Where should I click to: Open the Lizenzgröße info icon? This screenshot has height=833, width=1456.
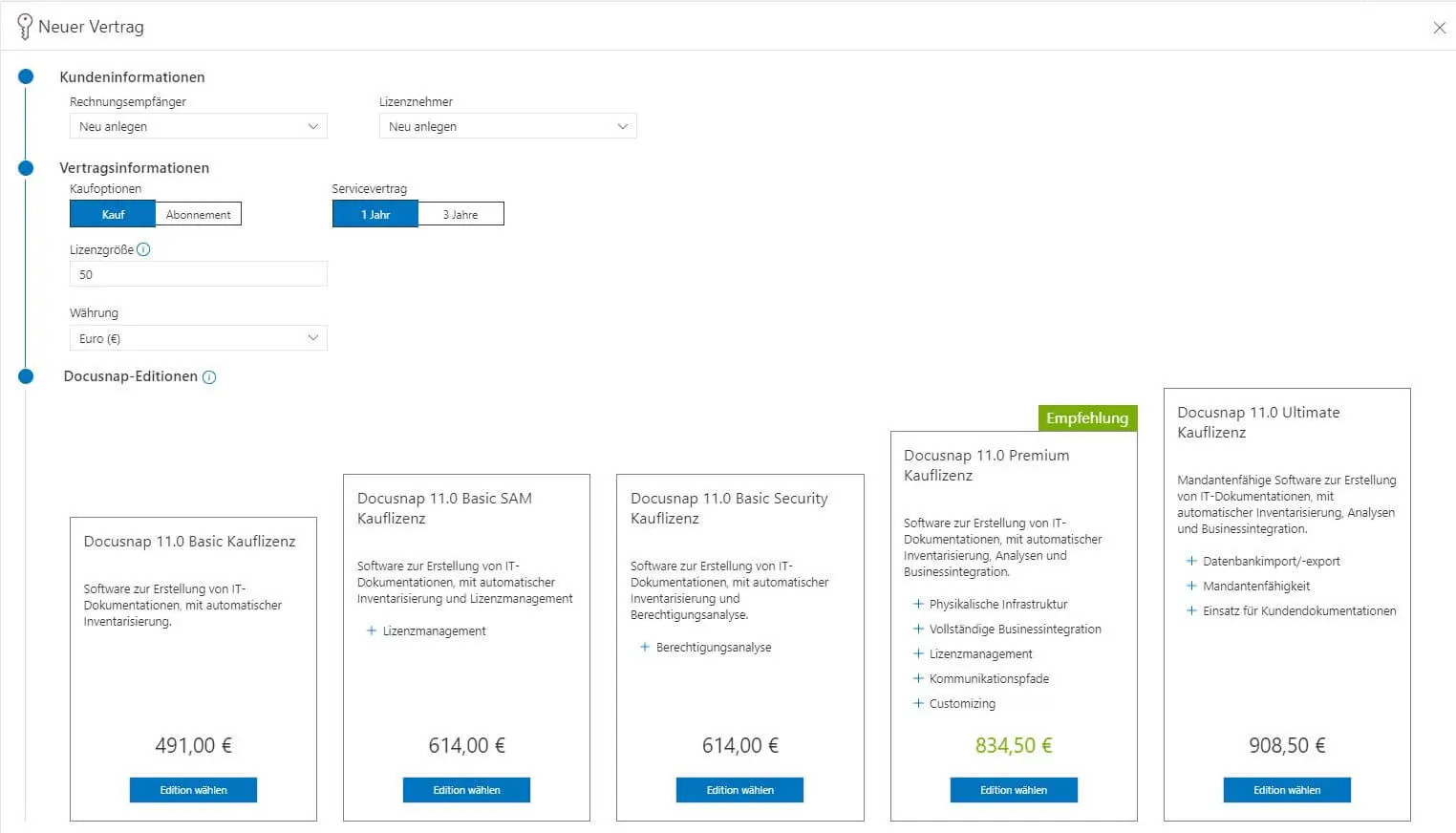point(143,249)
